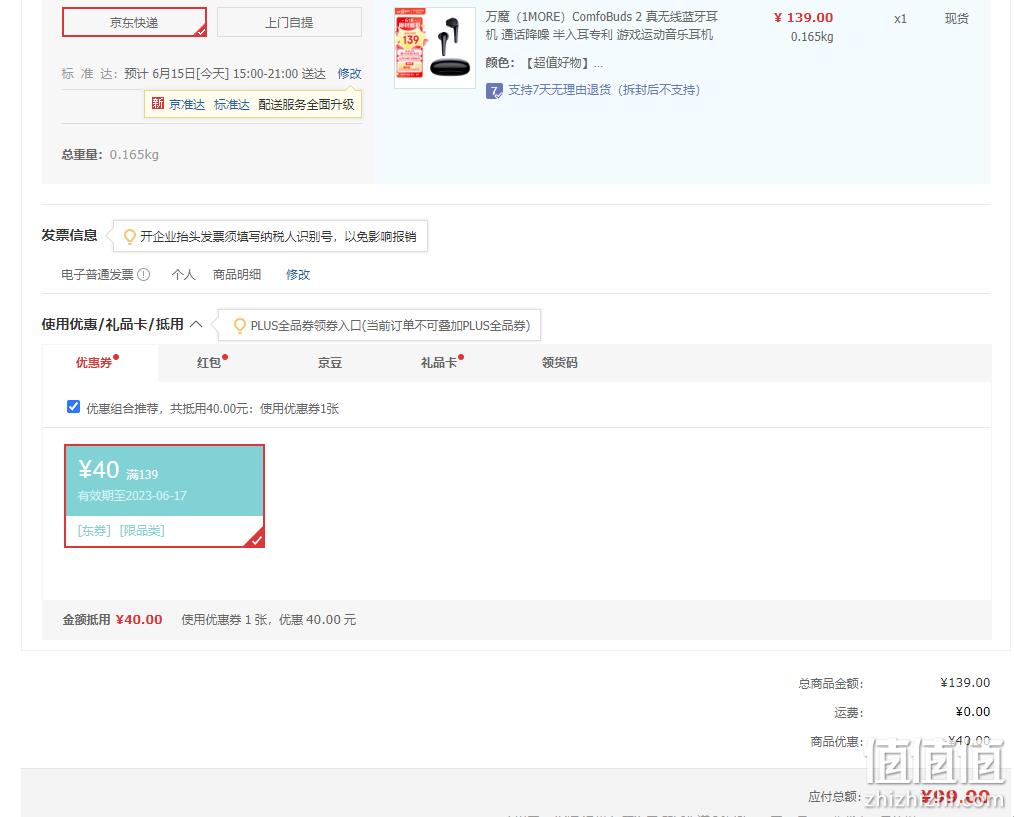This screenshot has height=817, width=1014.
Task: Click the 总商品金额 ¥139.00 value
Action: [965, 682]
